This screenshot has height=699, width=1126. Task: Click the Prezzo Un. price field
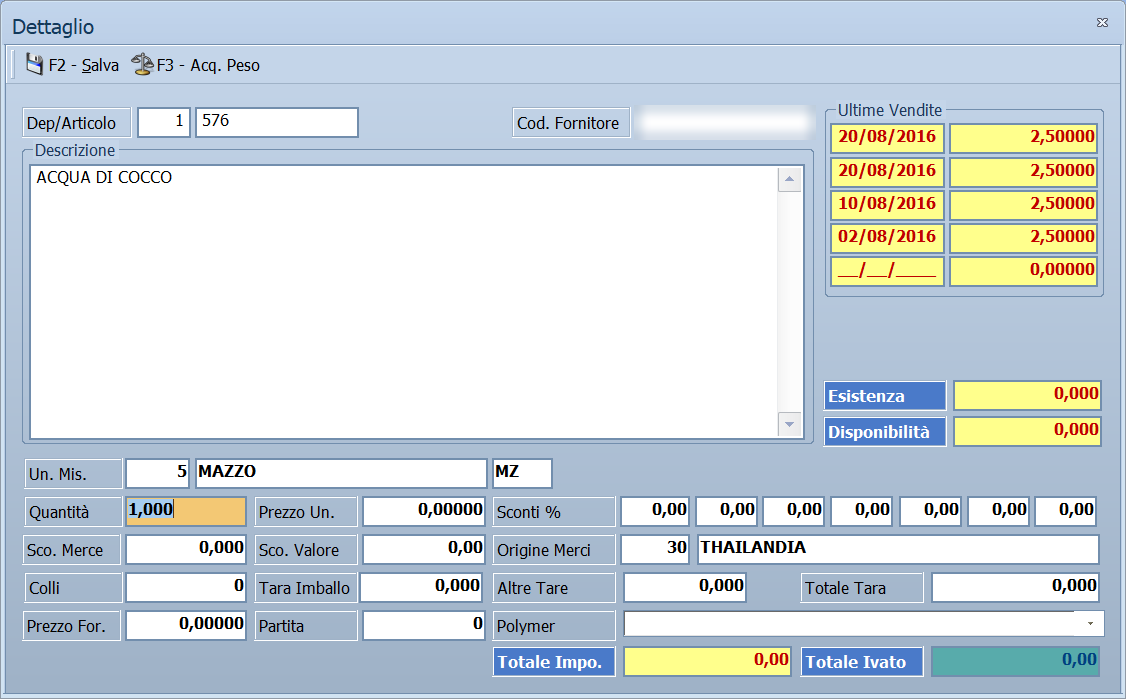[x=424, y=511]
